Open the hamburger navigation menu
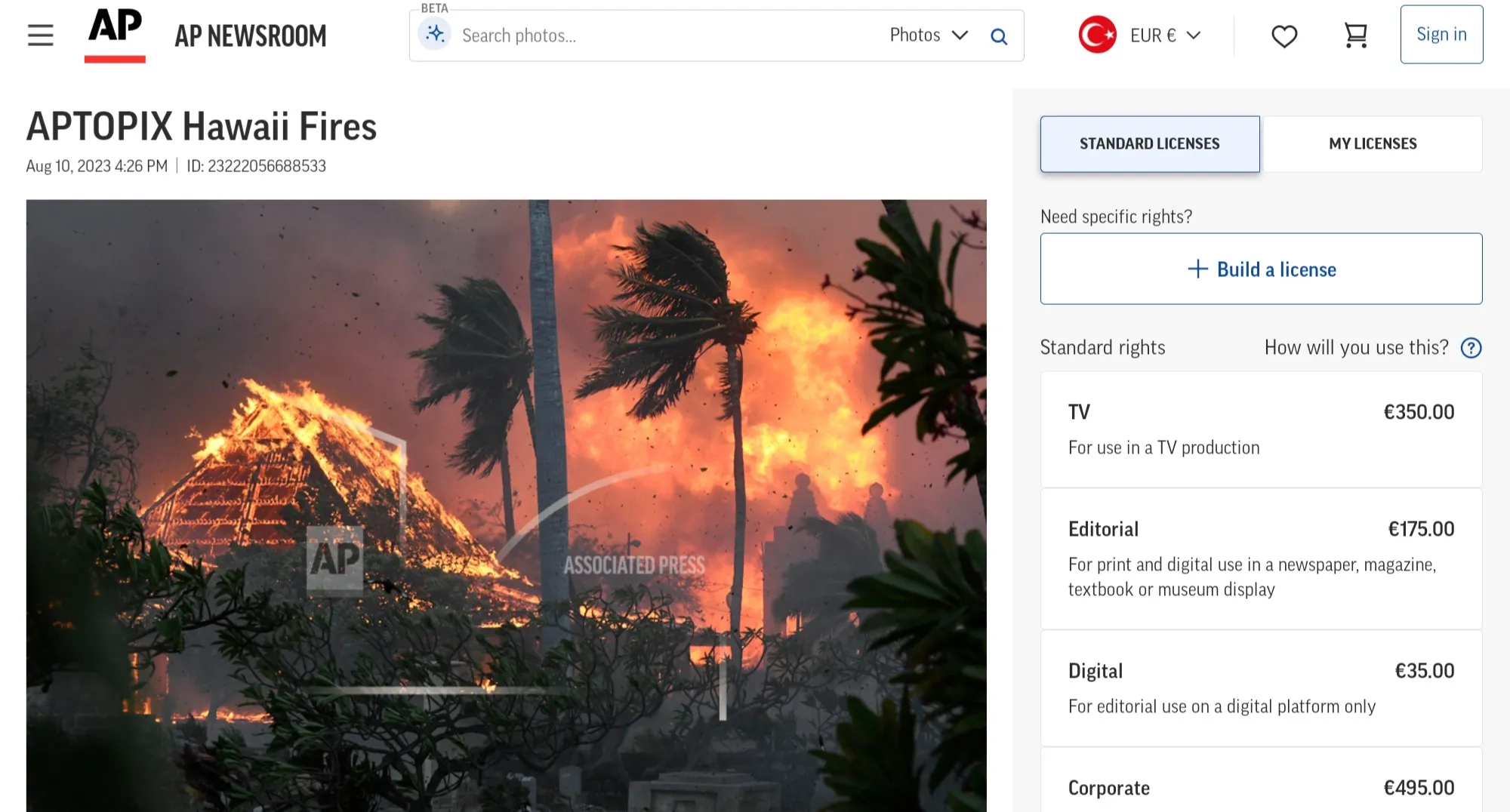Viewport: 1510px width, 812px height. click(x=39, y=35)
